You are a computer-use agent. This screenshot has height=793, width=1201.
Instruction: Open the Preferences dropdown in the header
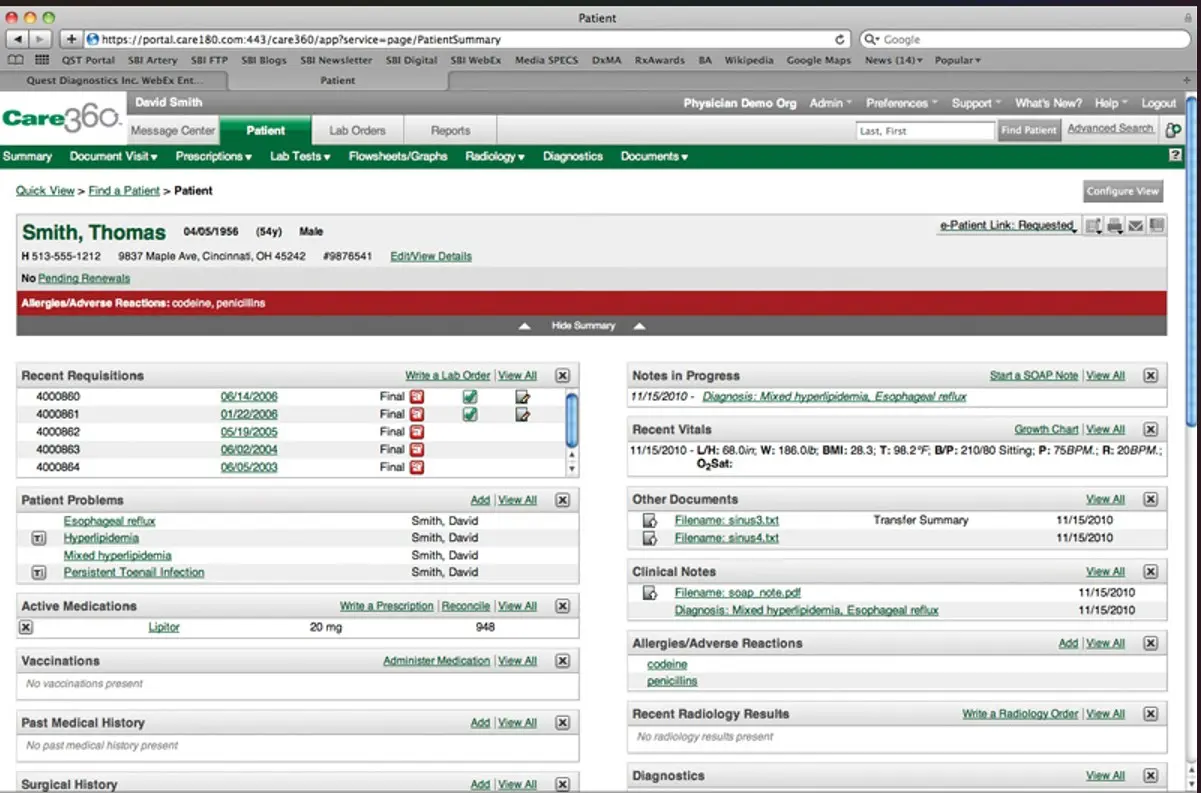click(x=898, y=102)
